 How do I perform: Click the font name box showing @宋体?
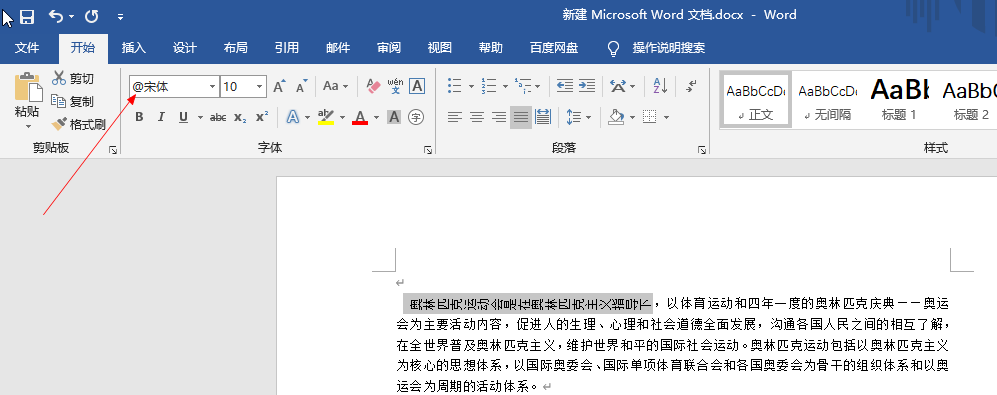coord(168,87)
